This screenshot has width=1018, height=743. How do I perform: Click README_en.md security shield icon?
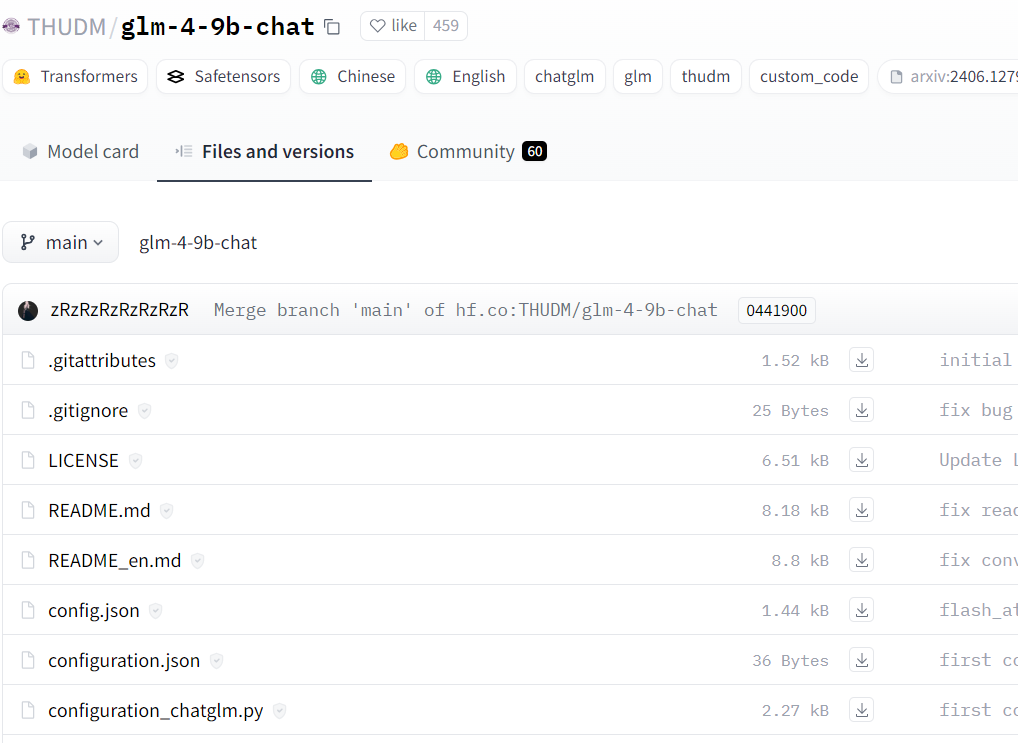[197, 560]
